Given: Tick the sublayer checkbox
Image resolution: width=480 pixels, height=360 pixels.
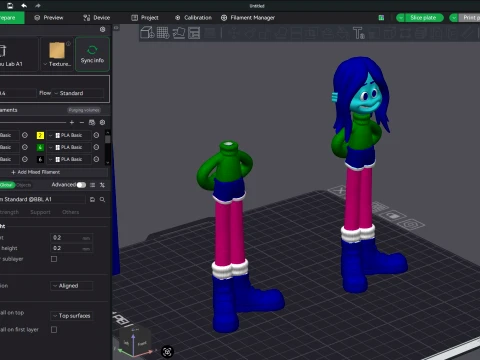Looking at the screenshot, I should (x=54, y=259).
